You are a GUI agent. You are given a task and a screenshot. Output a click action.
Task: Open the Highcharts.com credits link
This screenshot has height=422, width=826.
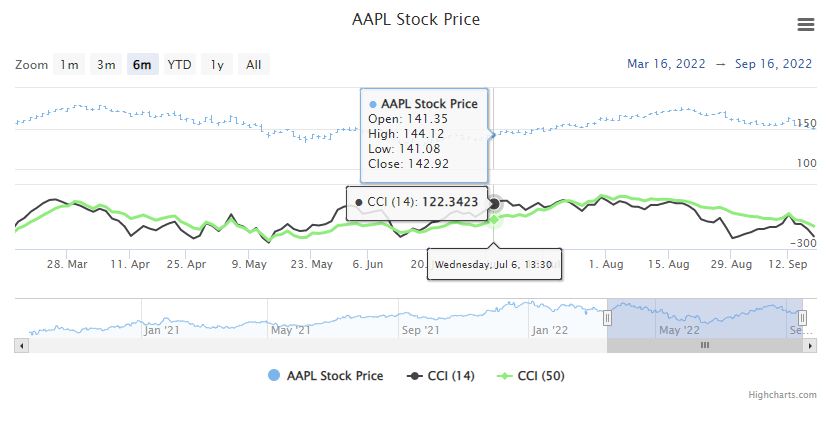click(x=782, y=395)
